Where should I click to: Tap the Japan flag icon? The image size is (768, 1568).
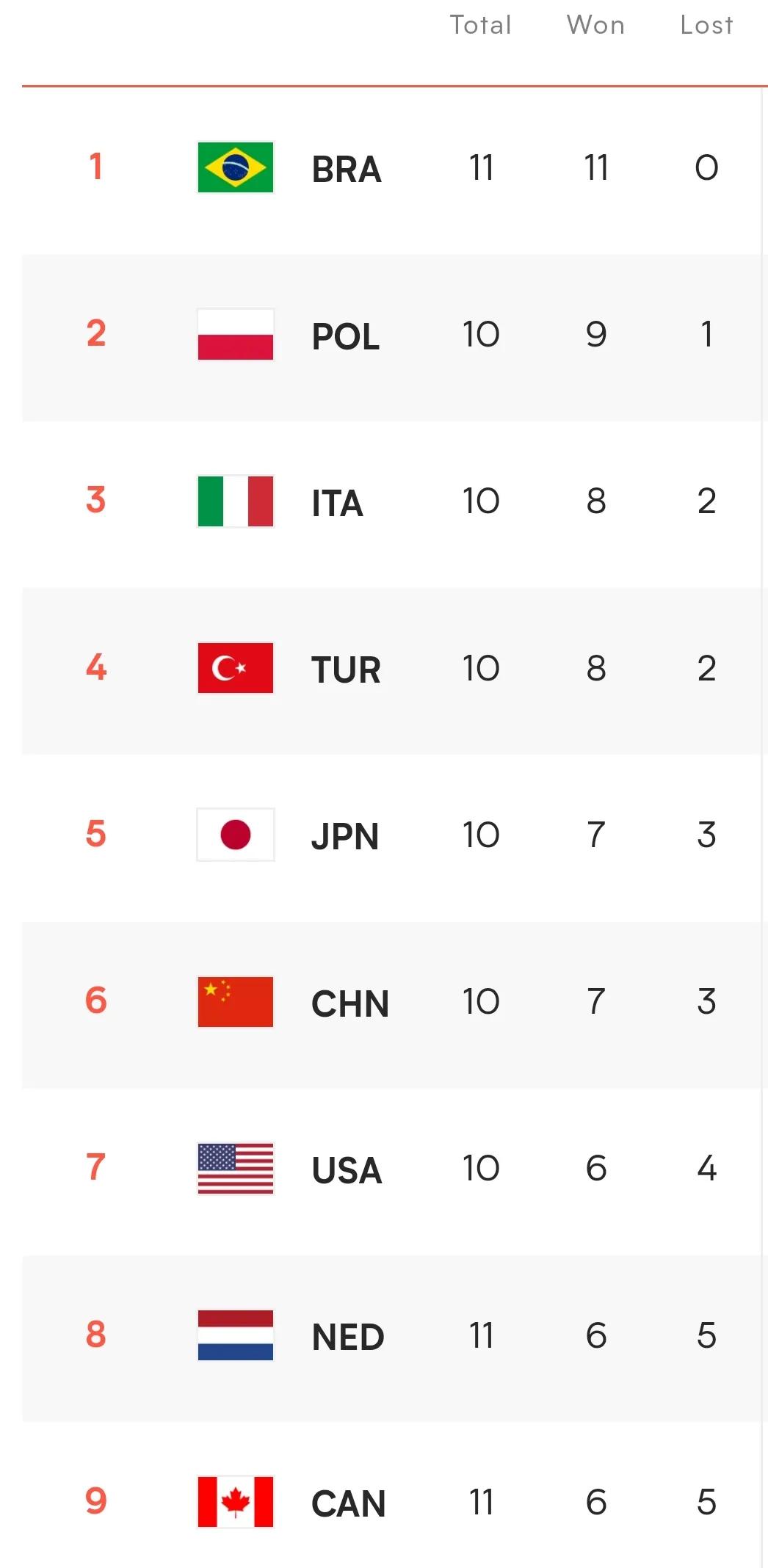[x=236, y=835]
